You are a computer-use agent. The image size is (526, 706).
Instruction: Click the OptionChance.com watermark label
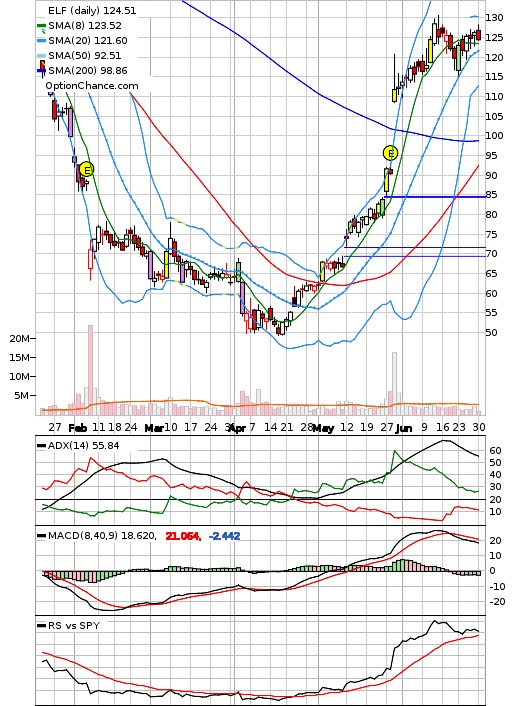point(92,86)
